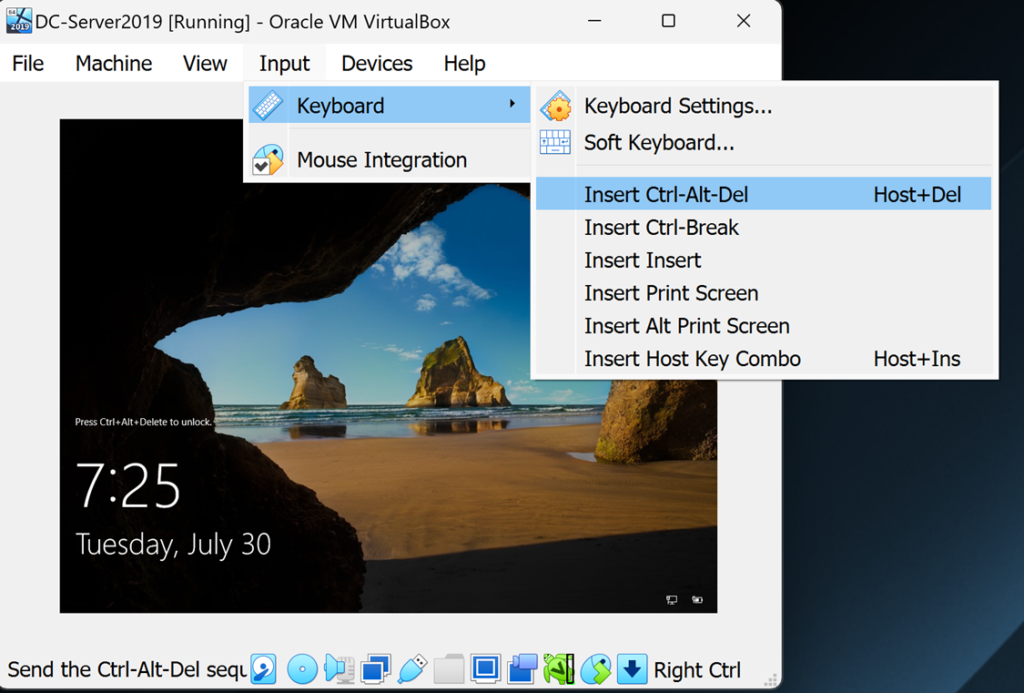Click the keyboard capture arrow indicator
This screenshot has height=693, width=1024.
point(632,668)
